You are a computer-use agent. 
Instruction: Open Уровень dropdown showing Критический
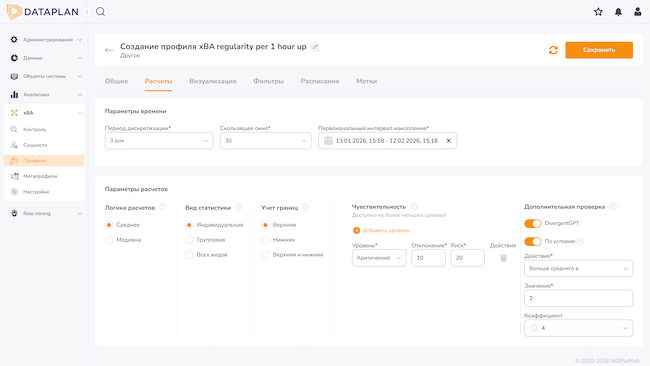coord(379,258)
